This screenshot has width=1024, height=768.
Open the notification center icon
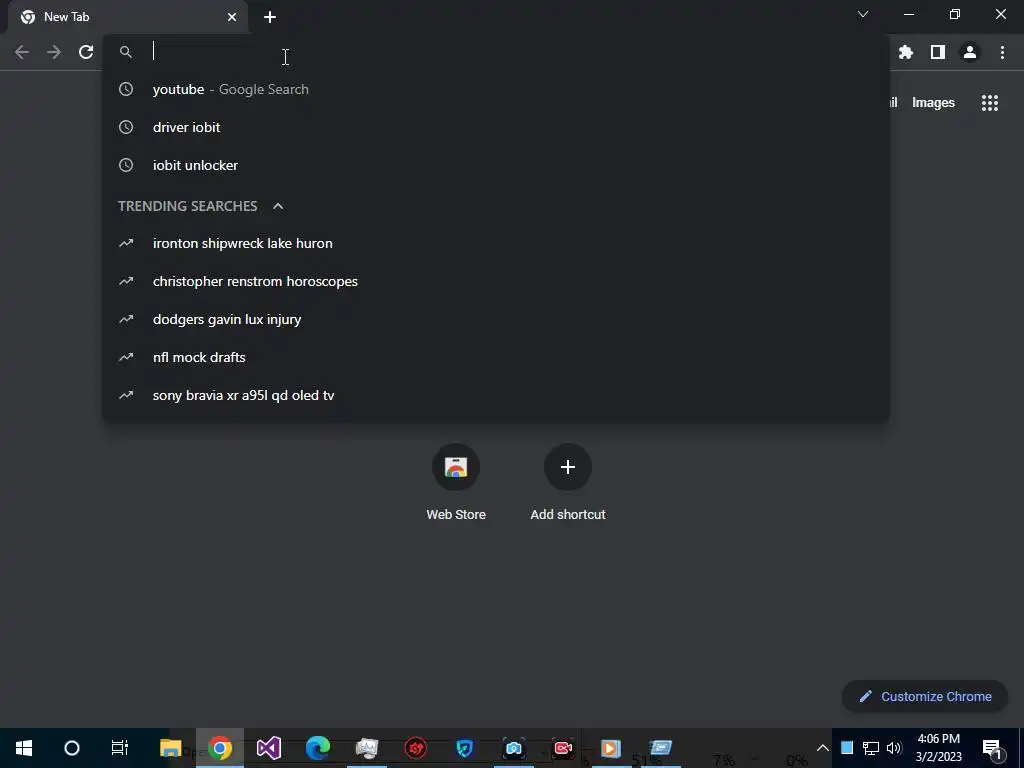[x=993, y=748]
